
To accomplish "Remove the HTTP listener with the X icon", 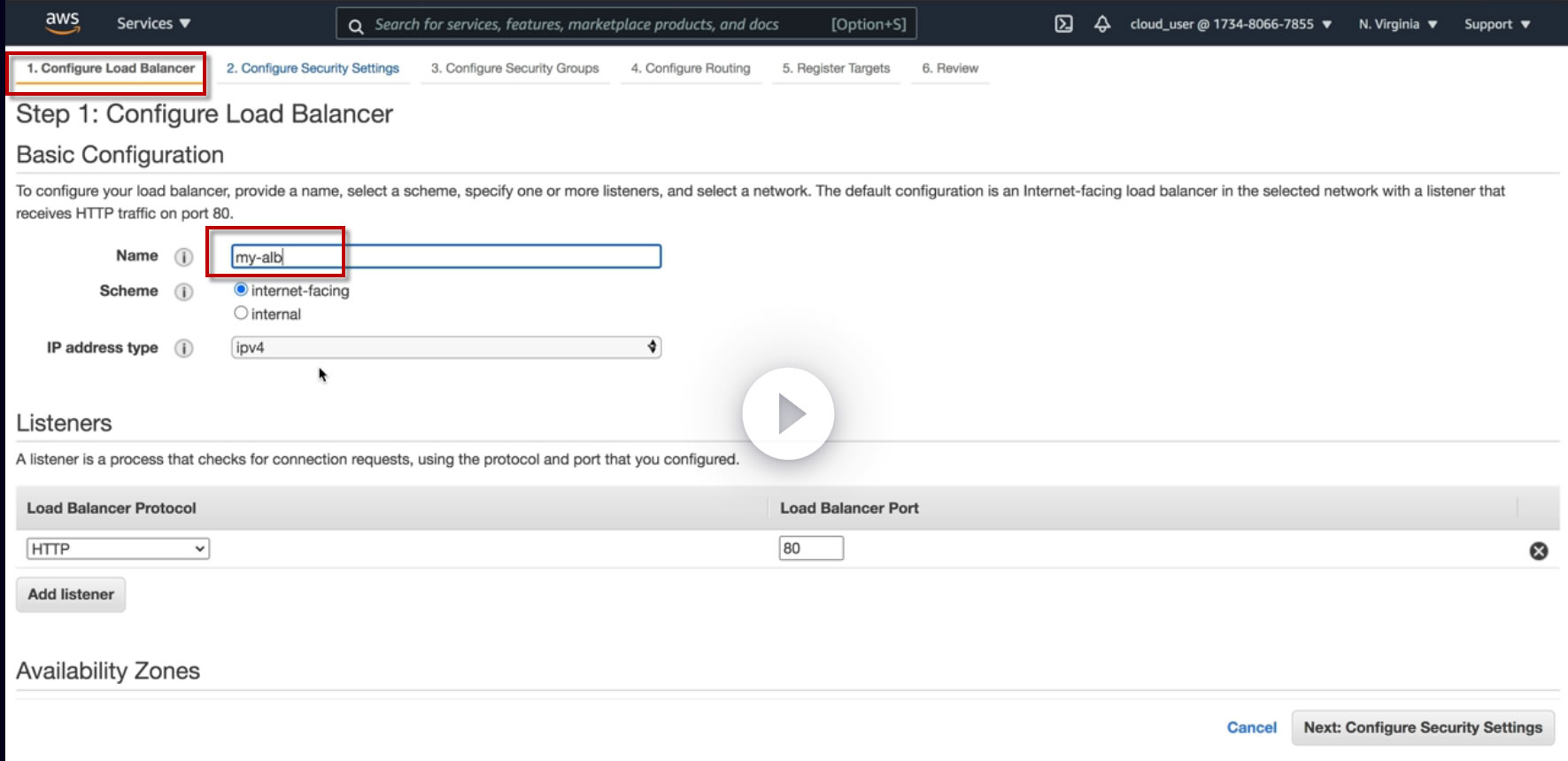I will (x=1539, y=551).
